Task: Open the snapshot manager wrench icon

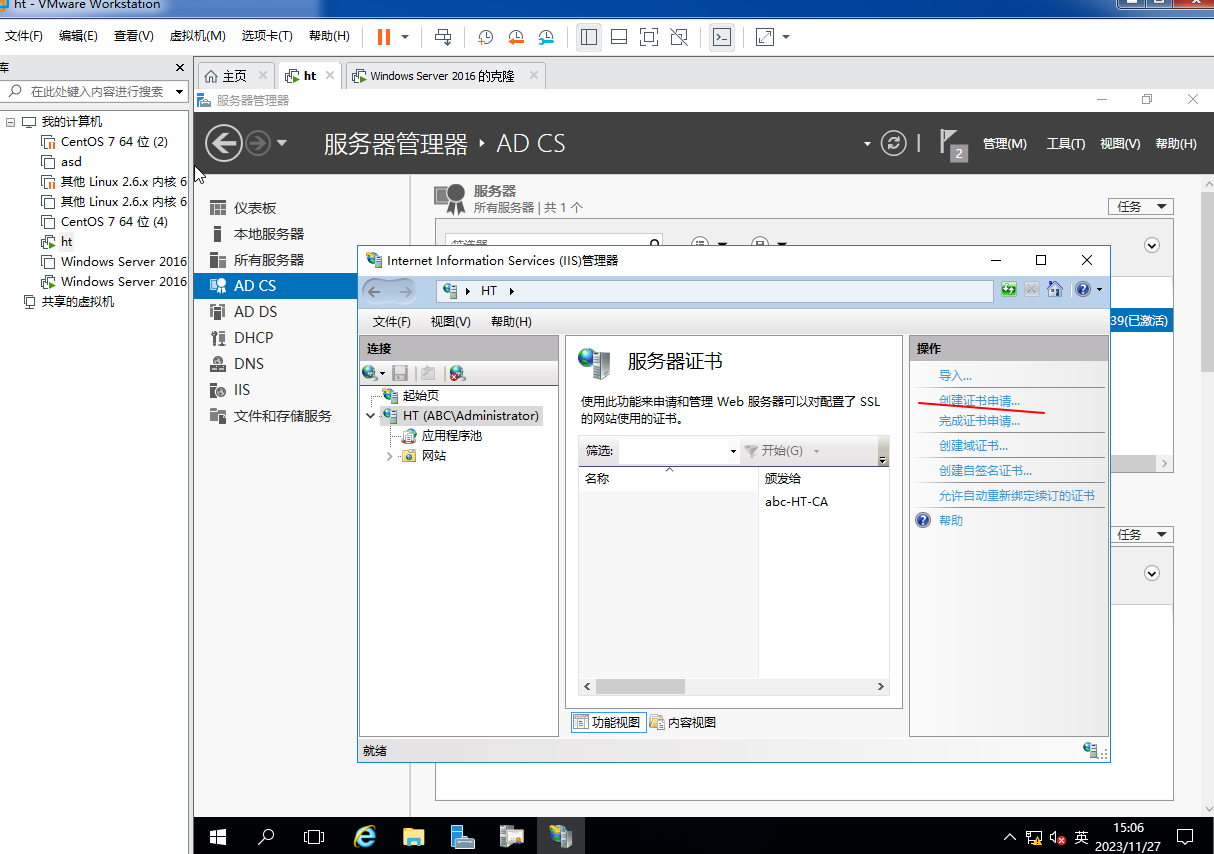Action: [x=546, y=37]
